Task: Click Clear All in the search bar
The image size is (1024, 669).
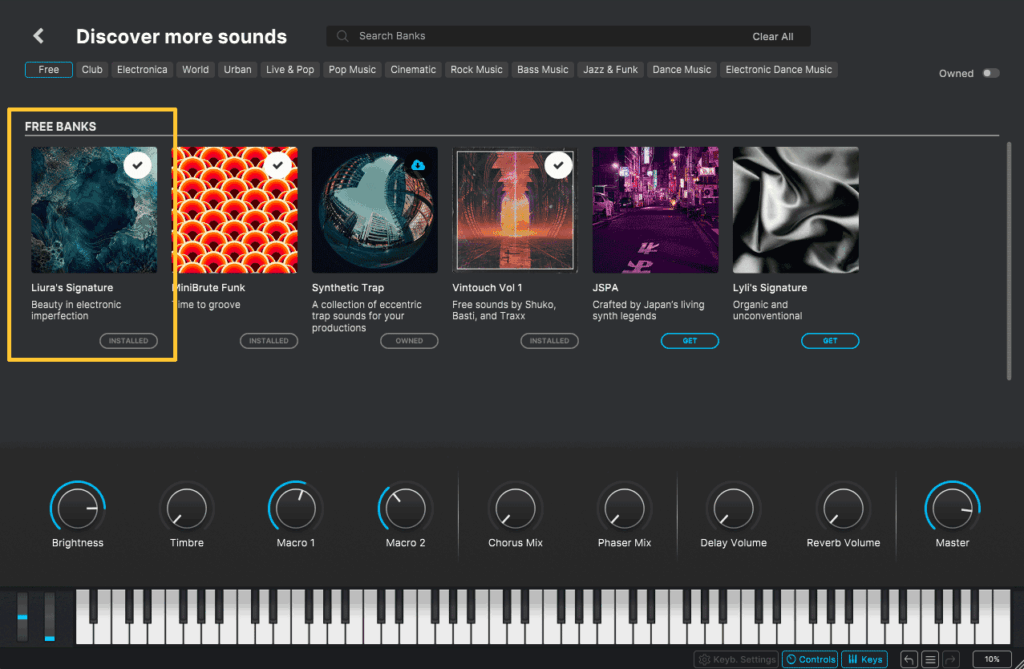Action: pyautogui.click(x=773, y=37)
